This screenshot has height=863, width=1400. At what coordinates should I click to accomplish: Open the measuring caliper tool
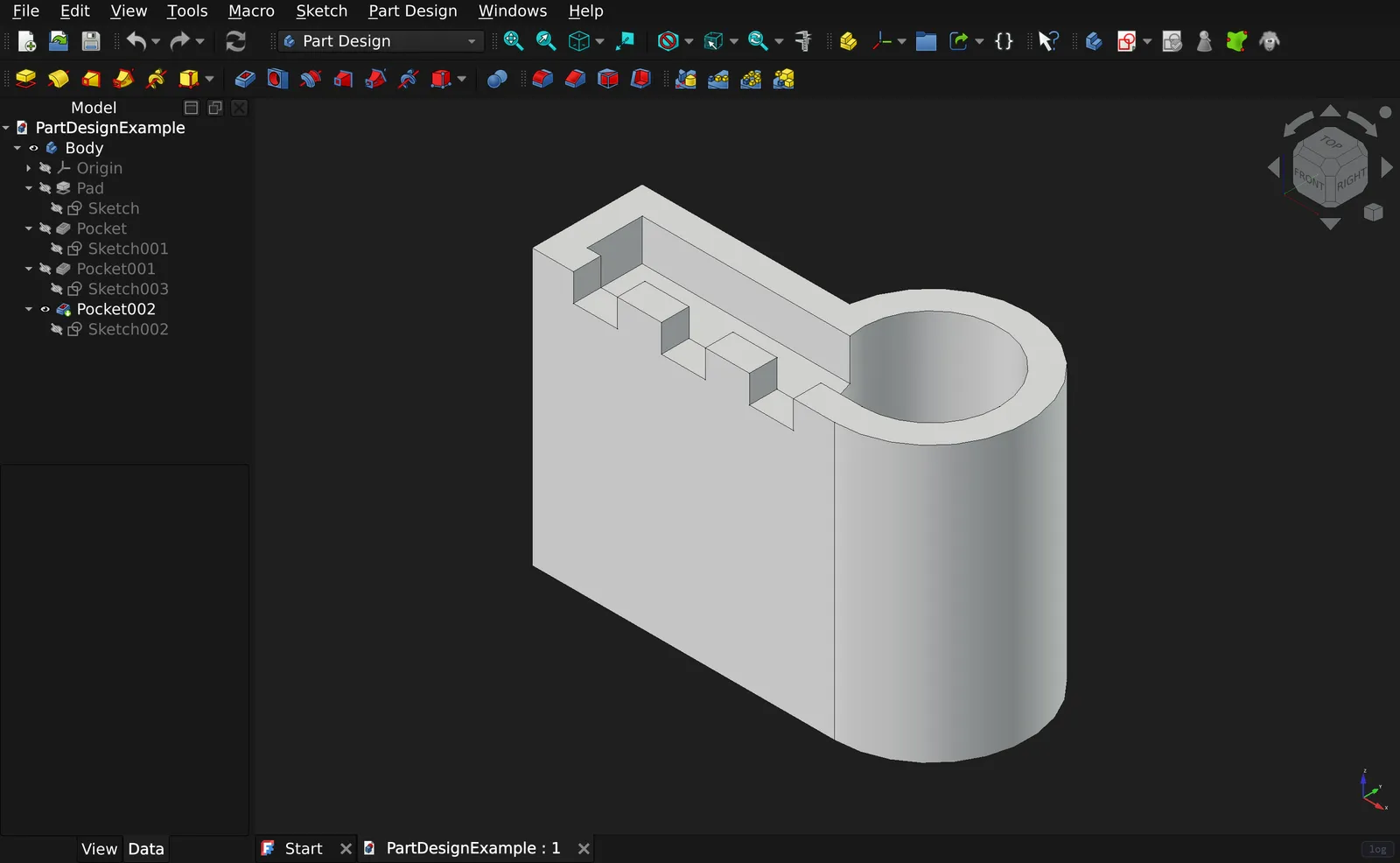click(803, 41)
